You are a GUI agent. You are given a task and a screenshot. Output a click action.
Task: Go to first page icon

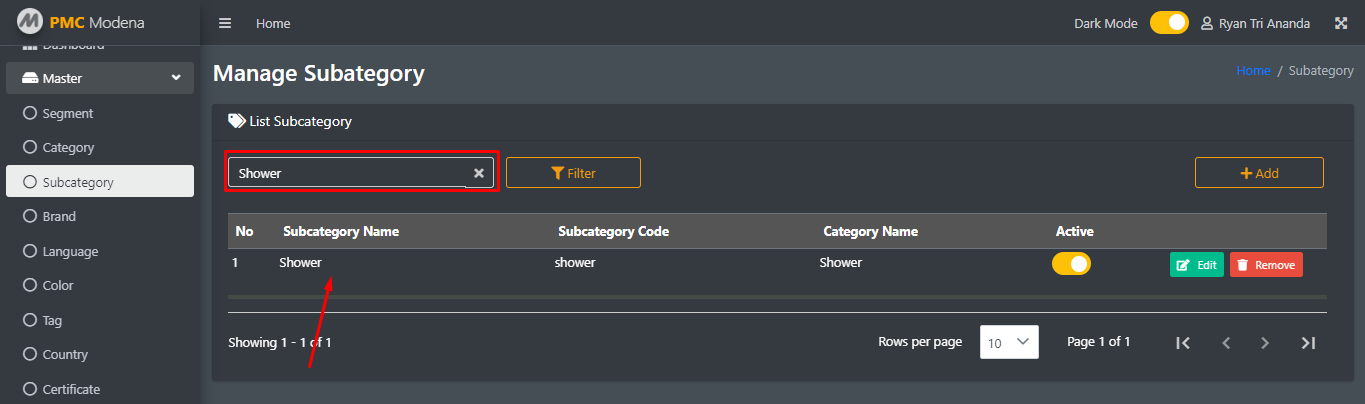1183,343
